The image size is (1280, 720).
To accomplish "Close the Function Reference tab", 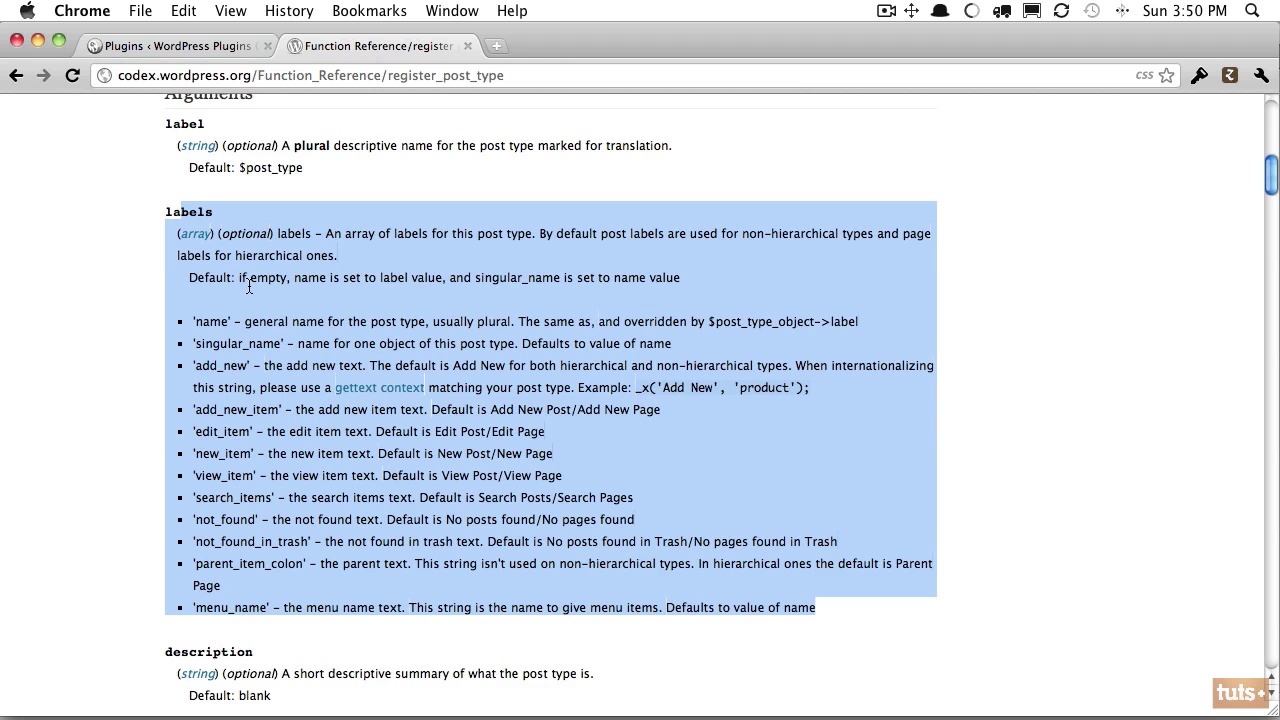I will 467,46.
